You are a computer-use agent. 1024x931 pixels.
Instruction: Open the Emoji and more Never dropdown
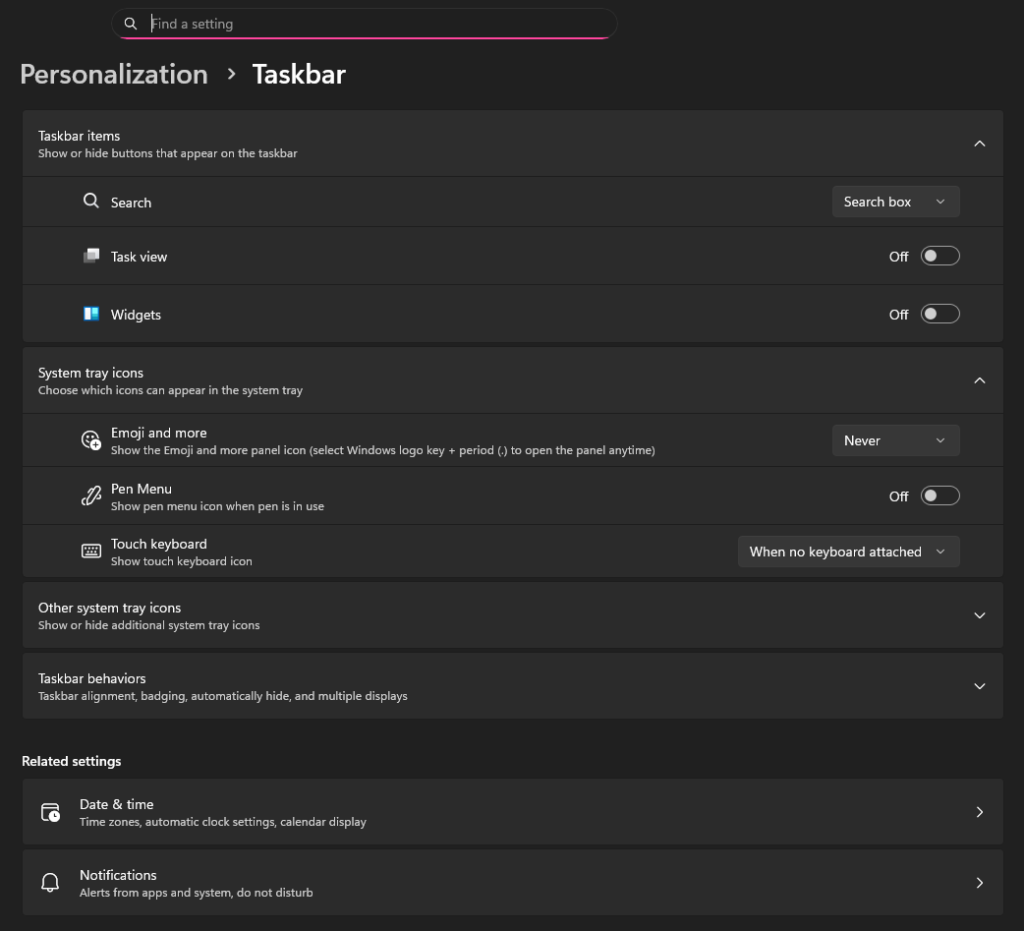tap(895, 440)
